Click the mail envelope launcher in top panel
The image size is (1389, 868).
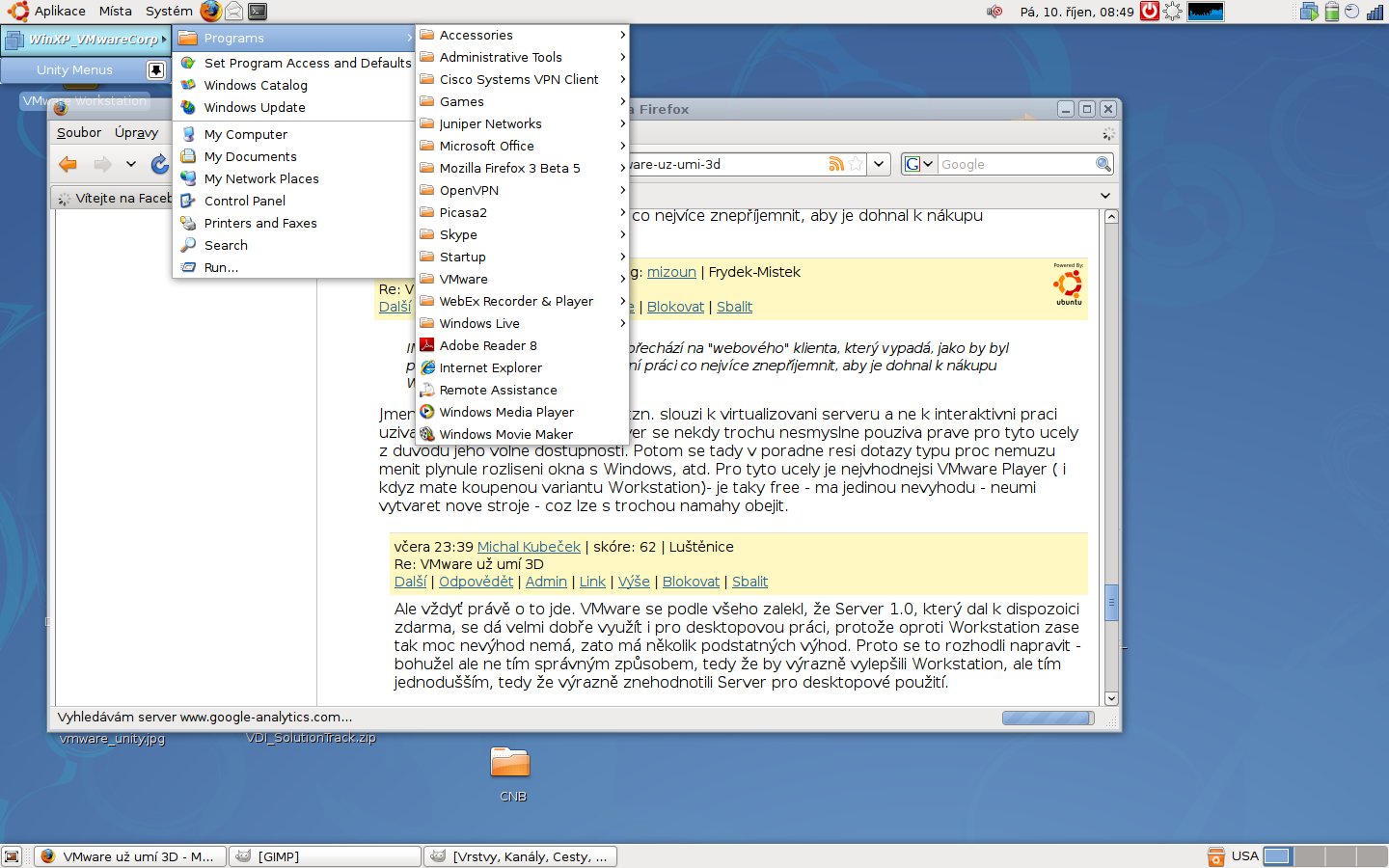pyautogui.click(x=234, y=12)
